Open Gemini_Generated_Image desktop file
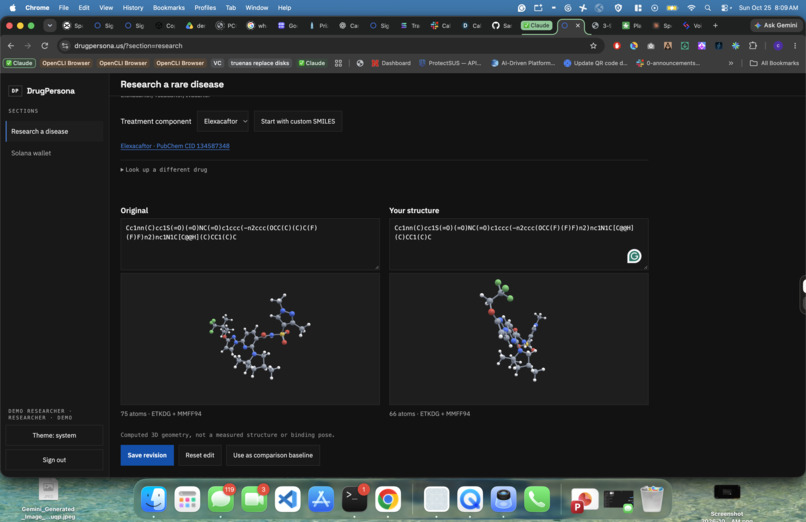This screenshot has width=806, height=522. (x=48, y=499)
